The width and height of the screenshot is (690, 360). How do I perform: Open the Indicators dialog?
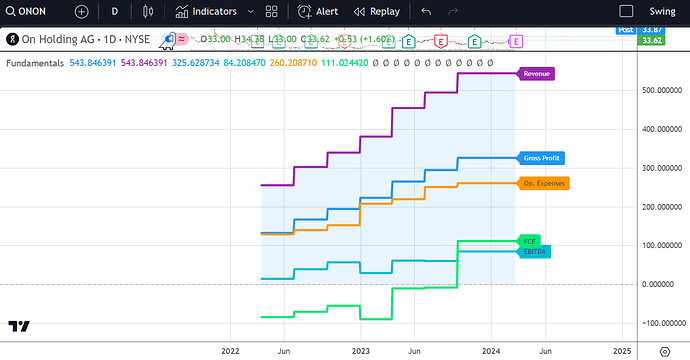pos(206,11)
